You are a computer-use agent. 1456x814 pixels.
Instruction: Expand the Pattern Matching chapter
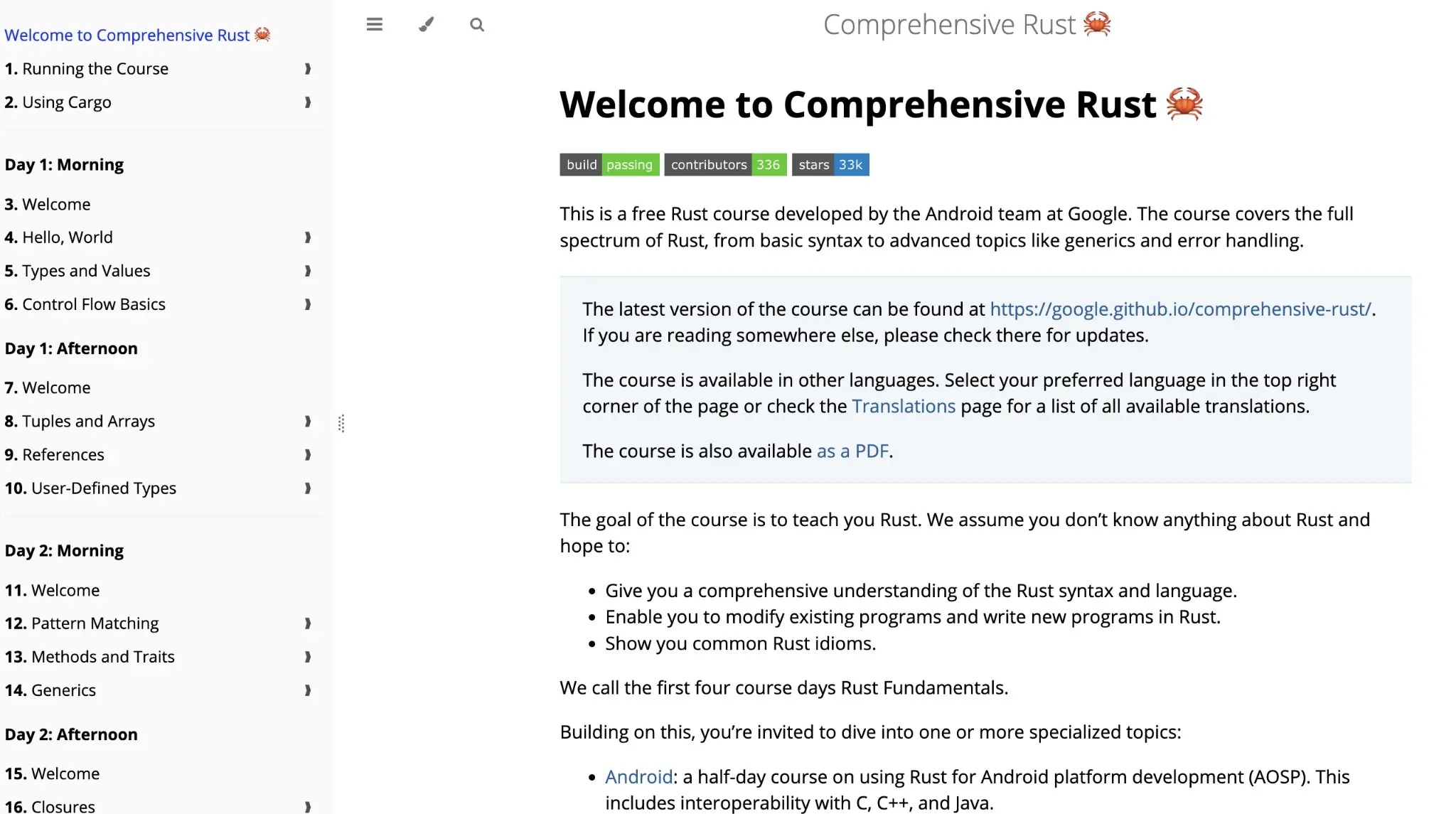(308, 623)
